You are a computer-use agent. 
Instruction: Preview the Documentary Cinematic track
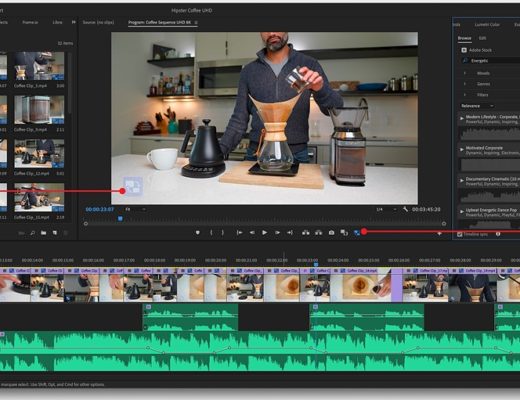click(x=462, y=180)
